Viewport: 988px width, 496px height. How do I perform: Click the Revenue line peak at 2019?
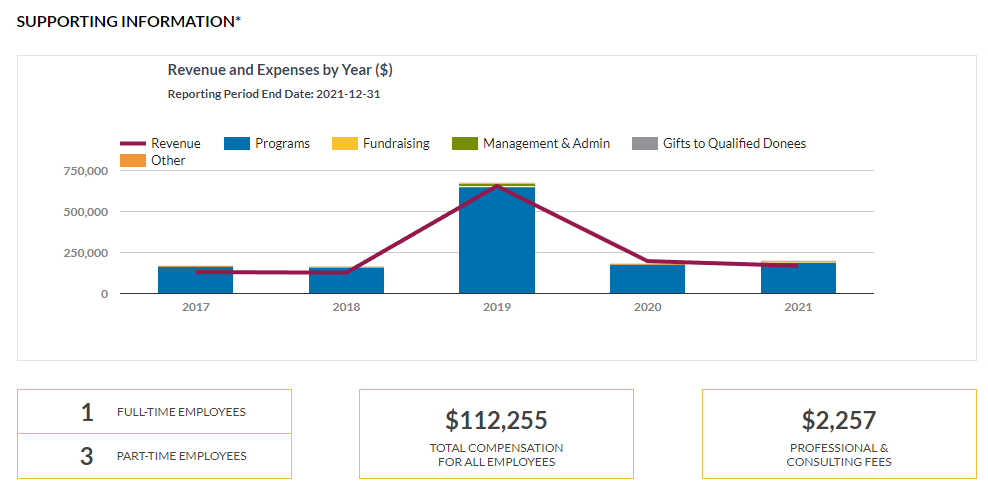497,186
